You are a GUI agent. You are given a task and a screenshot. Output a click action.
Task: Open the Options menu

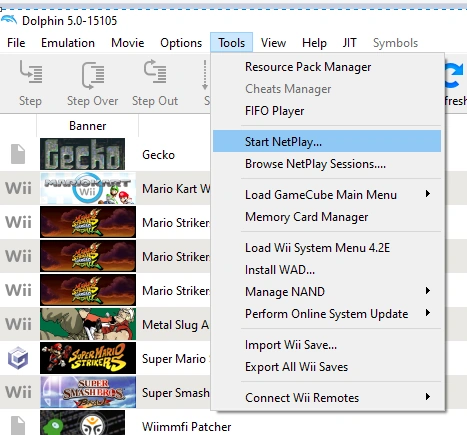pyautogui.click(x=181, y=43)
